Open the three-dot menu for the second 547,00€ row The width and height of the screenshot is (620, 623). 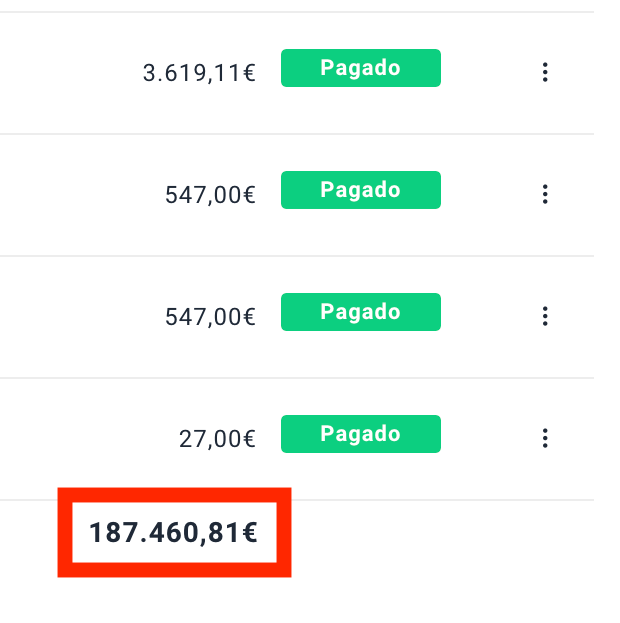(x=545, y=316)
